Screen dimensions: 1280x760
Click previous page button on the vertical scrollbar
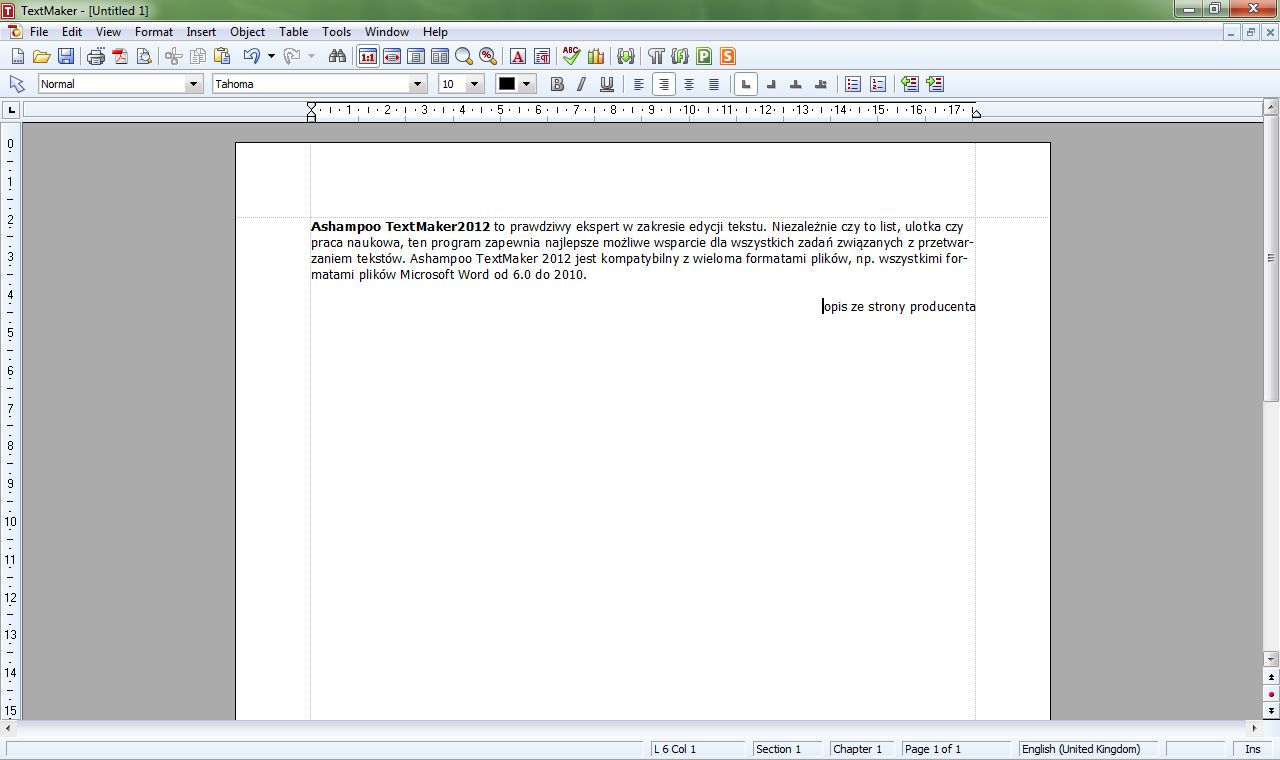[x=1271, y=677]
